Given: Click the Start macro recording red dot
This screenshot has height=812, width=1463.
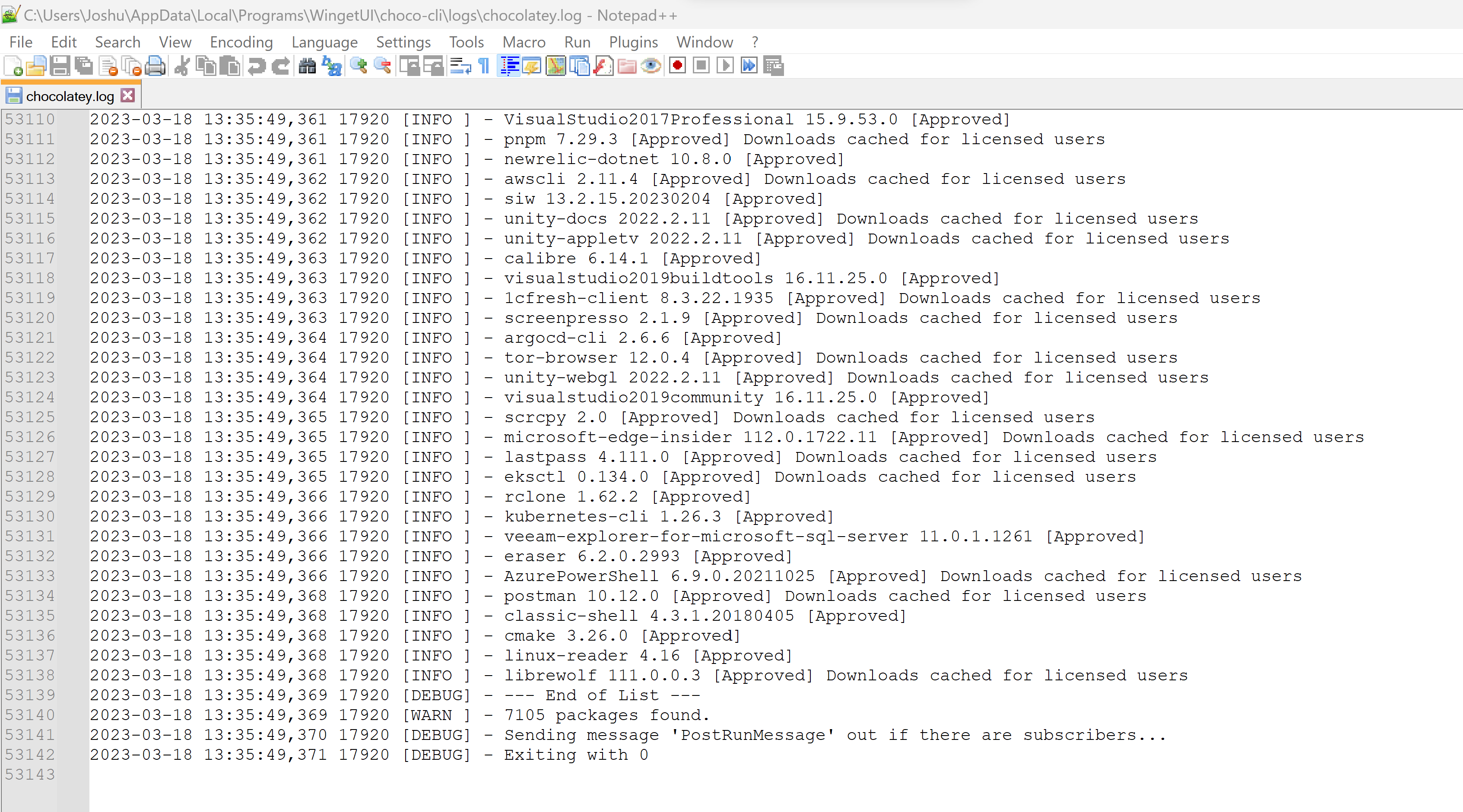Looking at the screenshot, I should pyautogui.click(x=677, y=66).
